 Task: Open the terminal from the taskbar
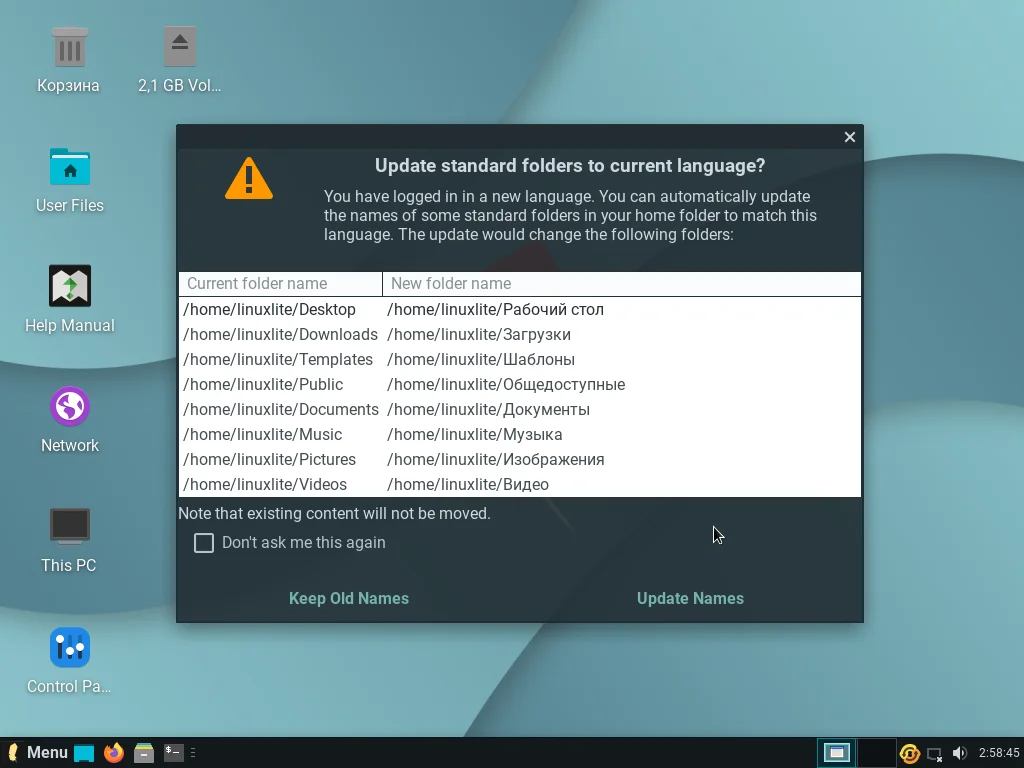coord(172,752)
